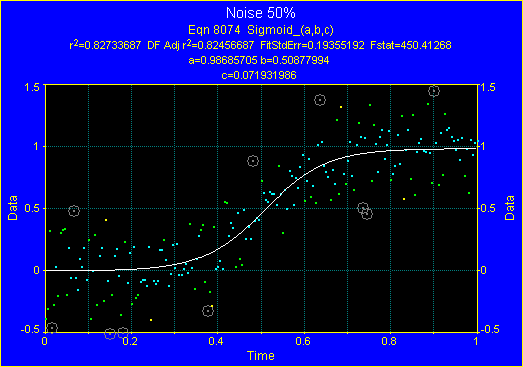Select circled outlier near Time 0.48, Data 0.88
Viewport: 523px width, 367px height.
(253, 161)
